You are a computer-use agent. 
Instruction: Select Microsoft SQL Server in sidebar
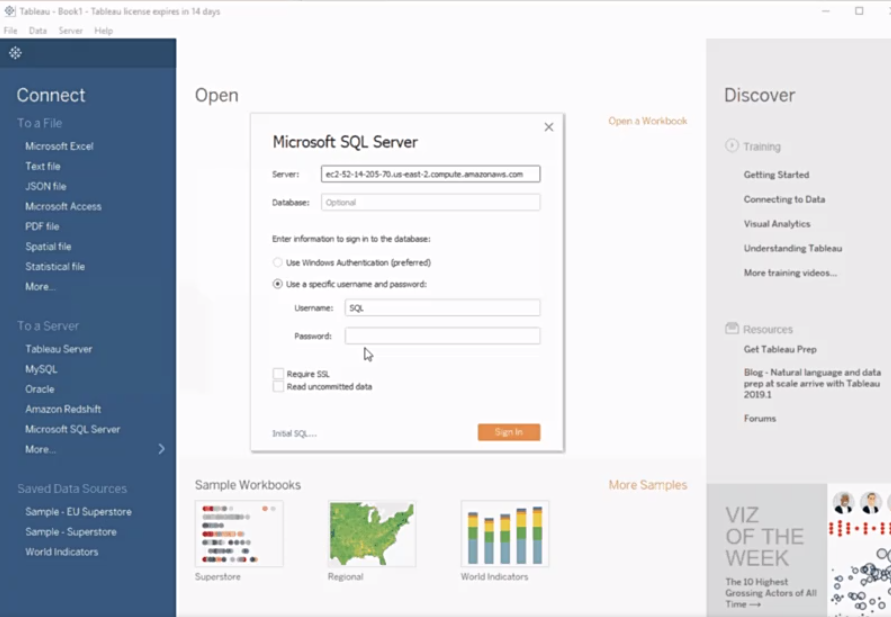click(73, 429)
